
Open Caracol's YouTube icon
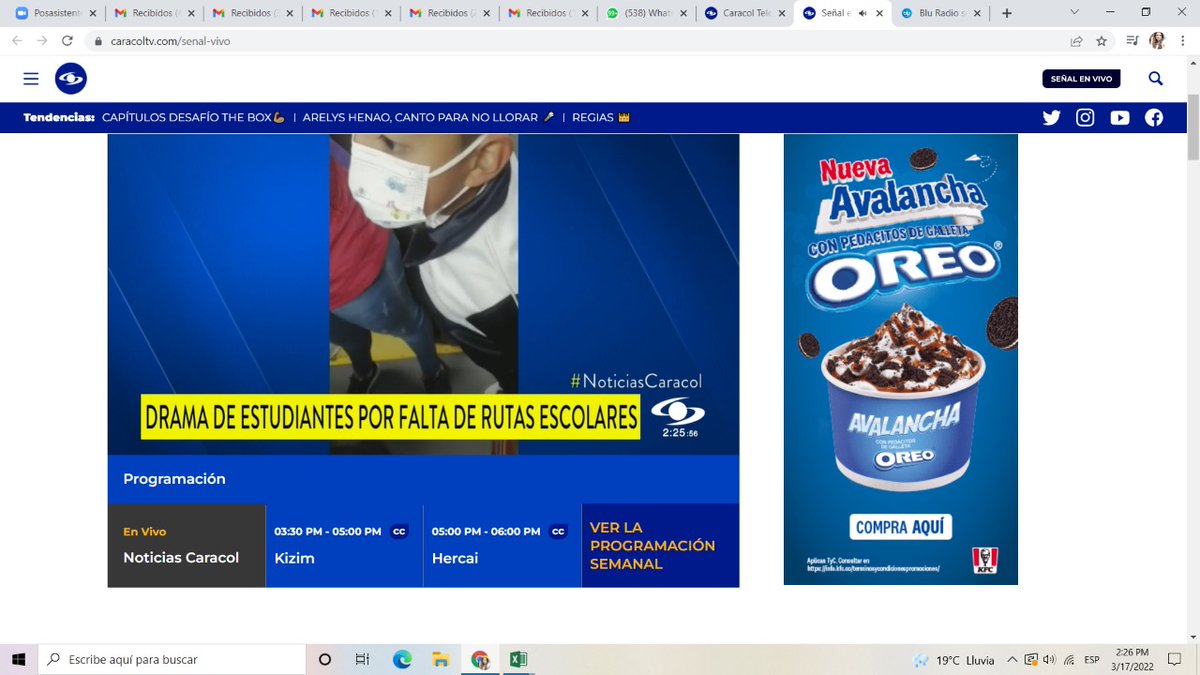[x=1120, y=117]
